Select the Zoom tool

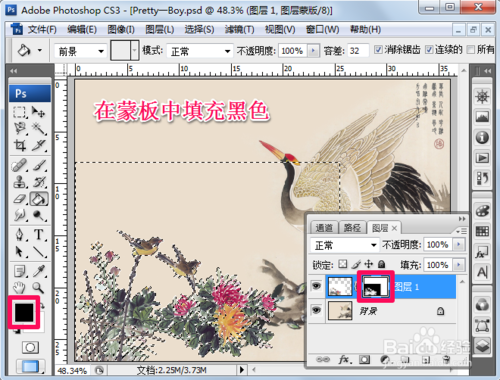39,287
